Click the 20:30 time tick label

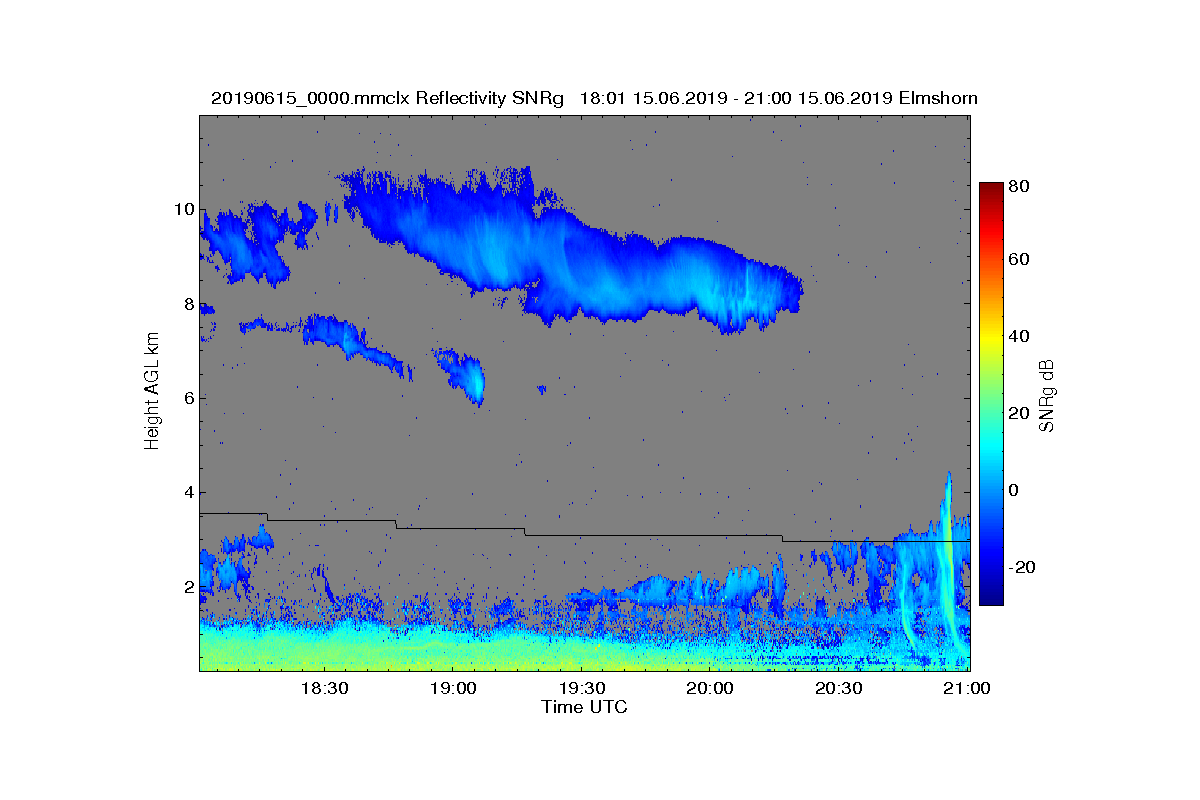839,689
